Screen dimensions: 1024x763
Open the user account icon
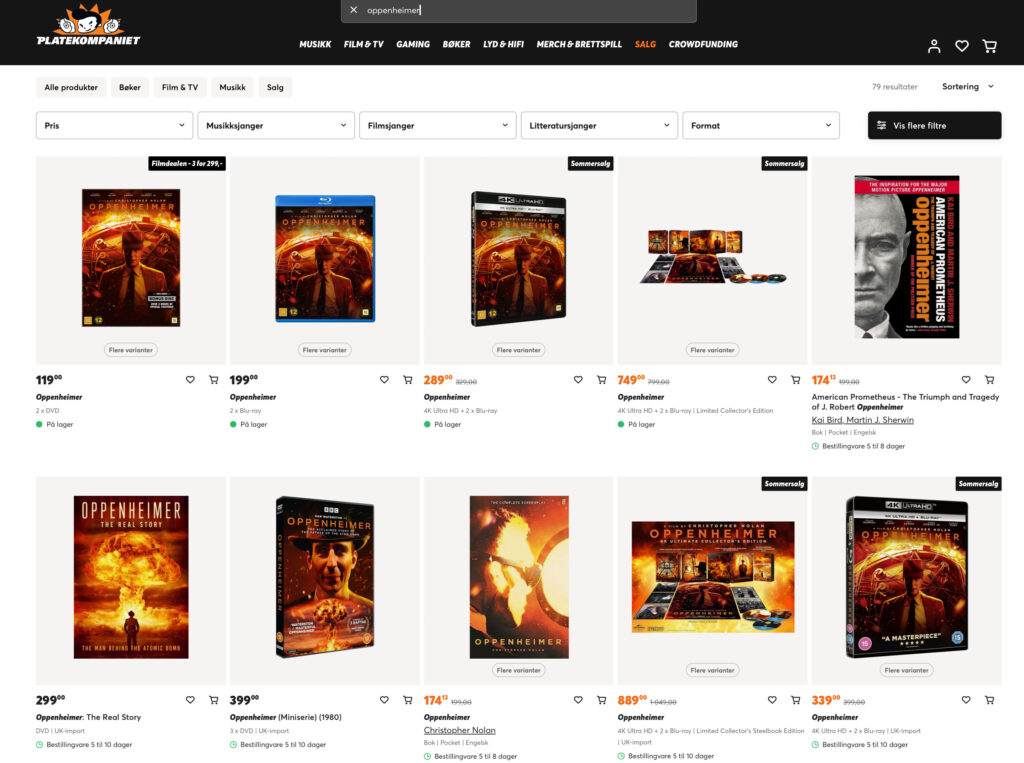click(934, 46)
